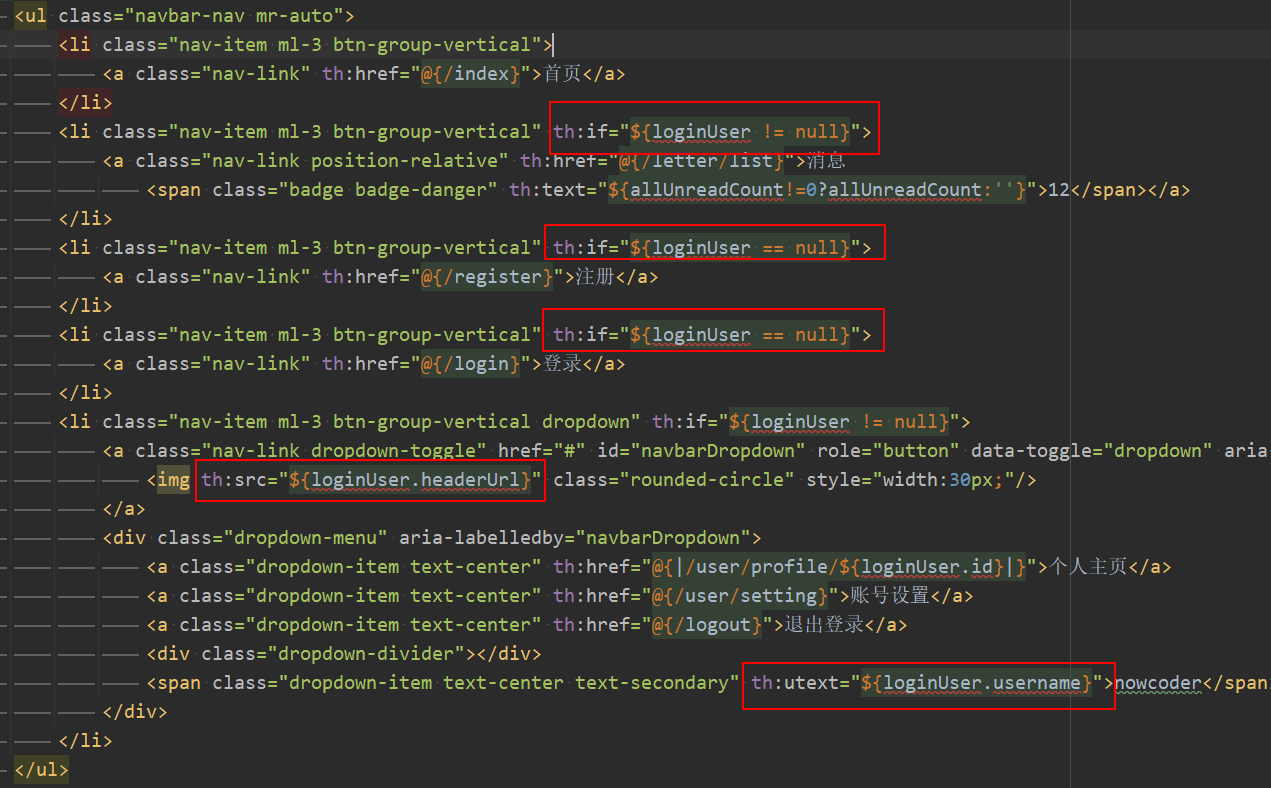Click the number 12 inside the span
This screenshot has height=788, width=1271.
click(1058, 189)
